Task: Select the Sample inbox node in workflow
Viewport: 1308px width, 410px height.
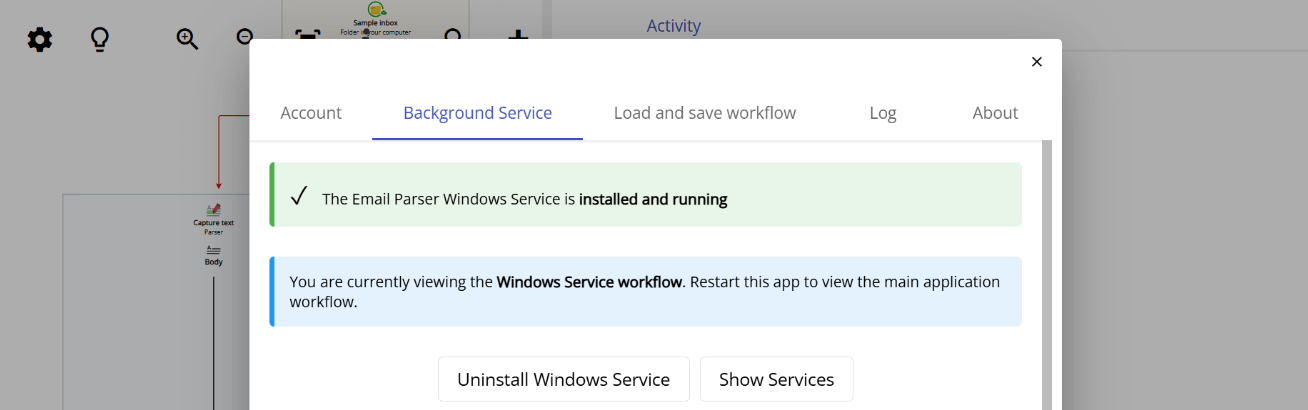Action: point(376,19)
